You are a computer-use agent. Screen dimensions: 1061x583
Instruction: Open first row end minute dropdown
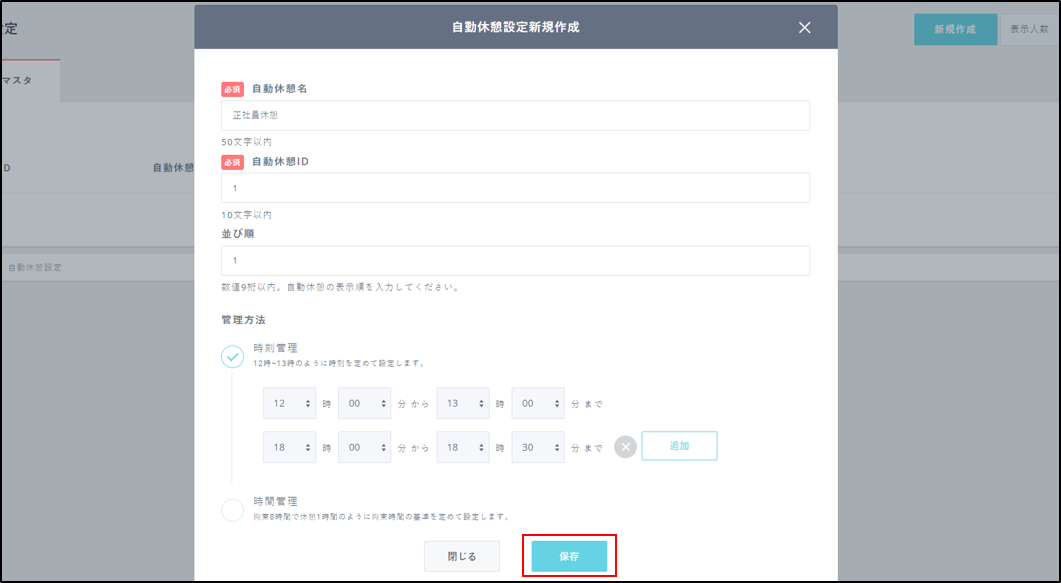[538, 403]
